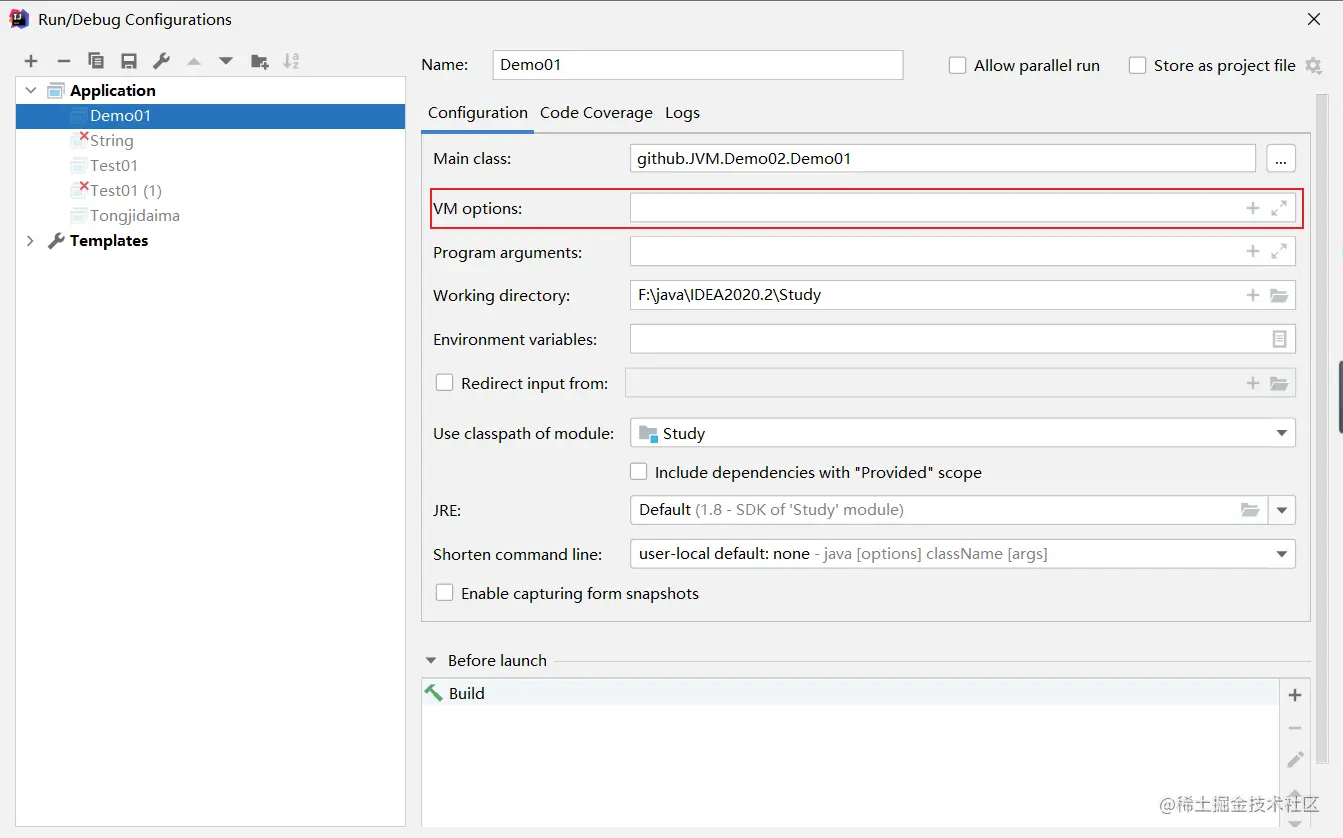This screenshot has height=838, width=1343.
Task: Create new folder in configurations toolbar
Action: click(259, 62)
